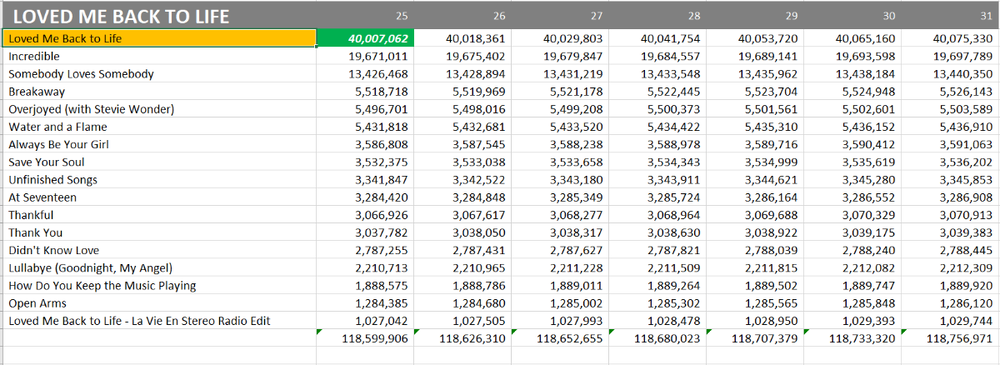
Task: Click the value 1,889,920
Action: click(x=950, y=285)
